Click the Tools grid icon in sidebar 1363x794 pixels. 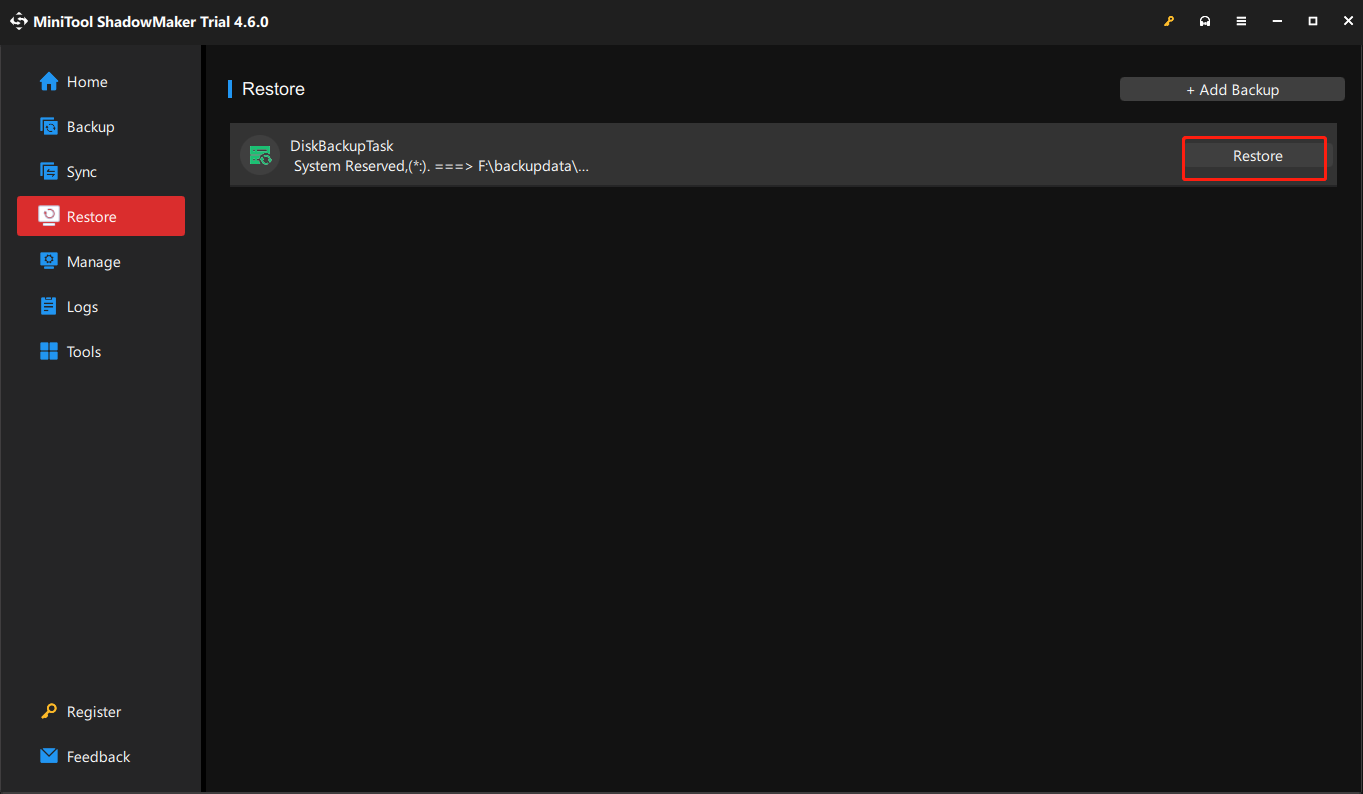49,351
